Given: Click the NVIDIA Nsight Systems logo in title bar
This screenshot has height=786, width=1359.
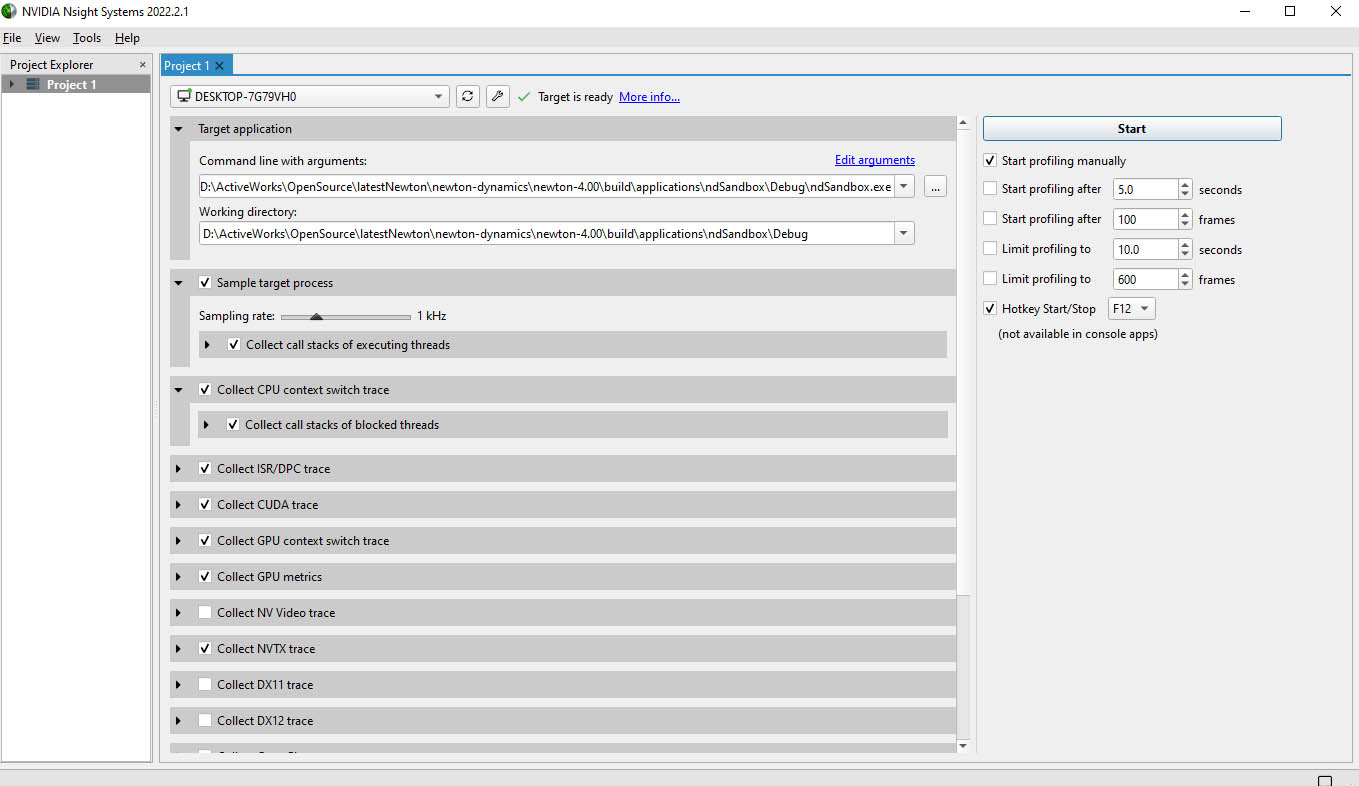Looking at the screenshot, I should pyautogui.click(x=9, y=11).
